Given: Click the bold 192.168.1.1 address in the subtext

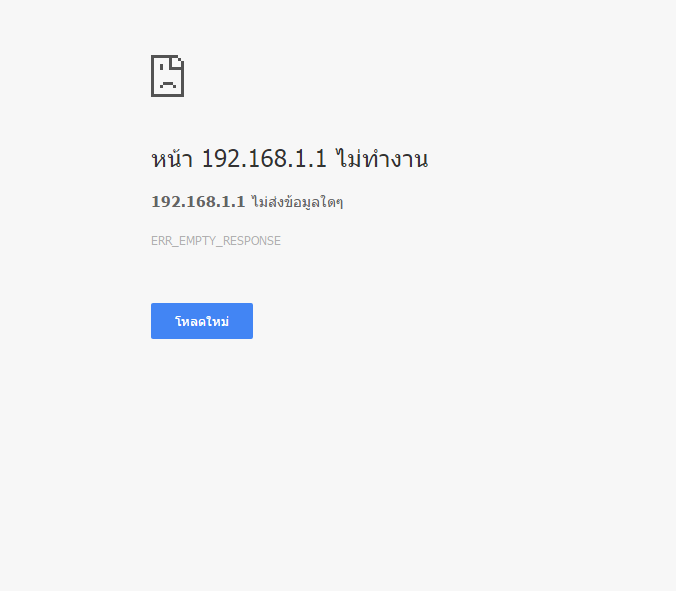Looking at the screenshot, I should click(198, 202).
